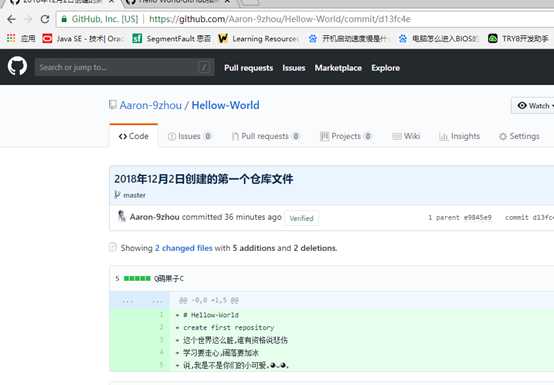554x385 pixels.
Task: Switch to the Insights tab
Action: [x=459, y=136]
